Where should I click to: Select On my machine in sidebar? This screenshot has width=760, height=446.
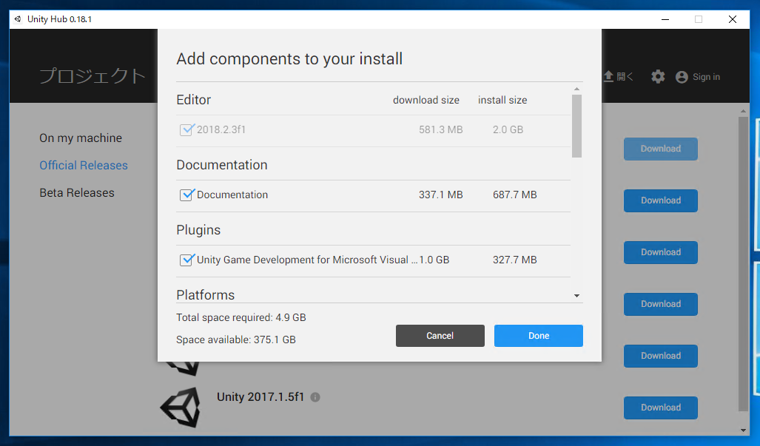tap(80, 138)
